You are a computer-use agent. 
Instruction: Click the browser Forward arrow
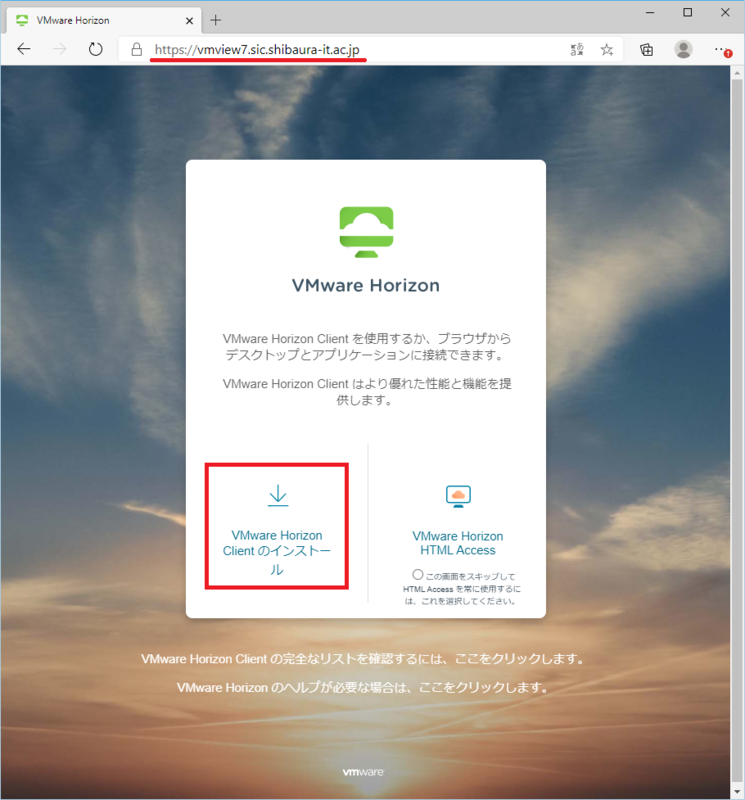pos(60,49)
